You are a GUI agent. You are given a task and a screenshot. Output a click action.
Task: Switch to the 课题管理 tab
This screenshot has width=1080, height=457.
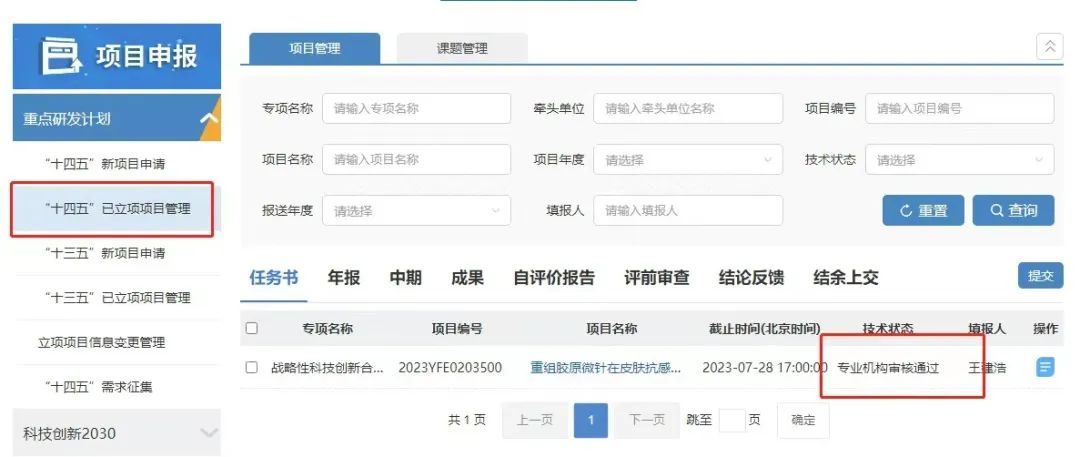[x=462, y=48]
